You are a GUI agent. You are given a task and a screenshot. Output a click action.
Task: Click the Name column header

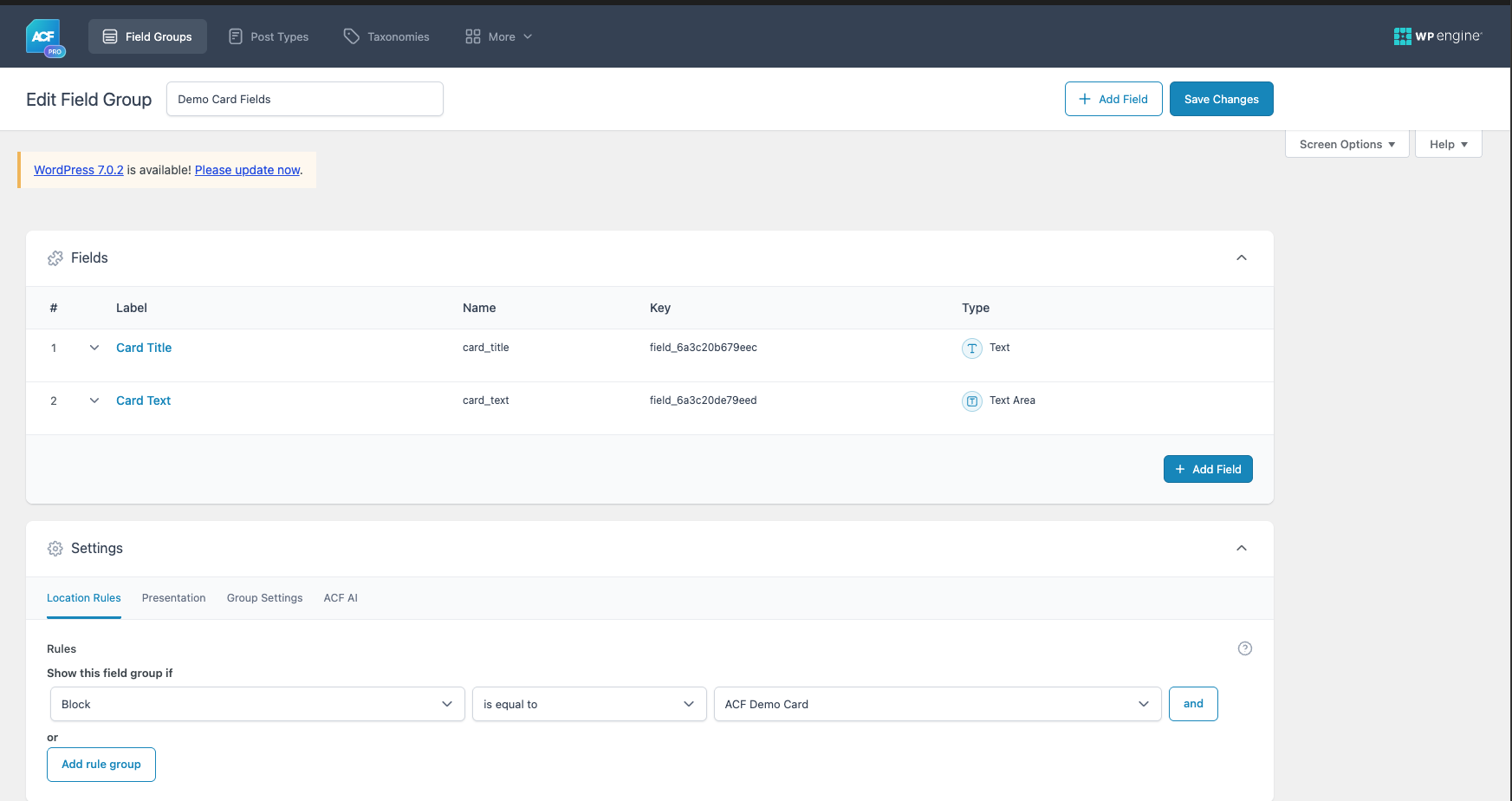[479, 308]
